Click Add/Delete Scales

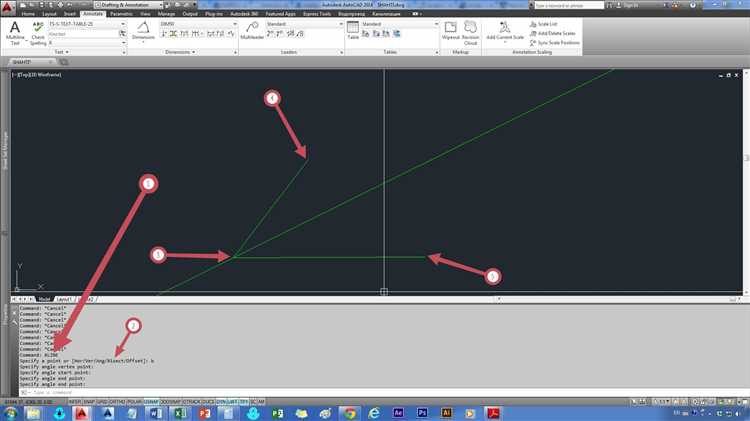pyautogui.click(x=552, y=33)
